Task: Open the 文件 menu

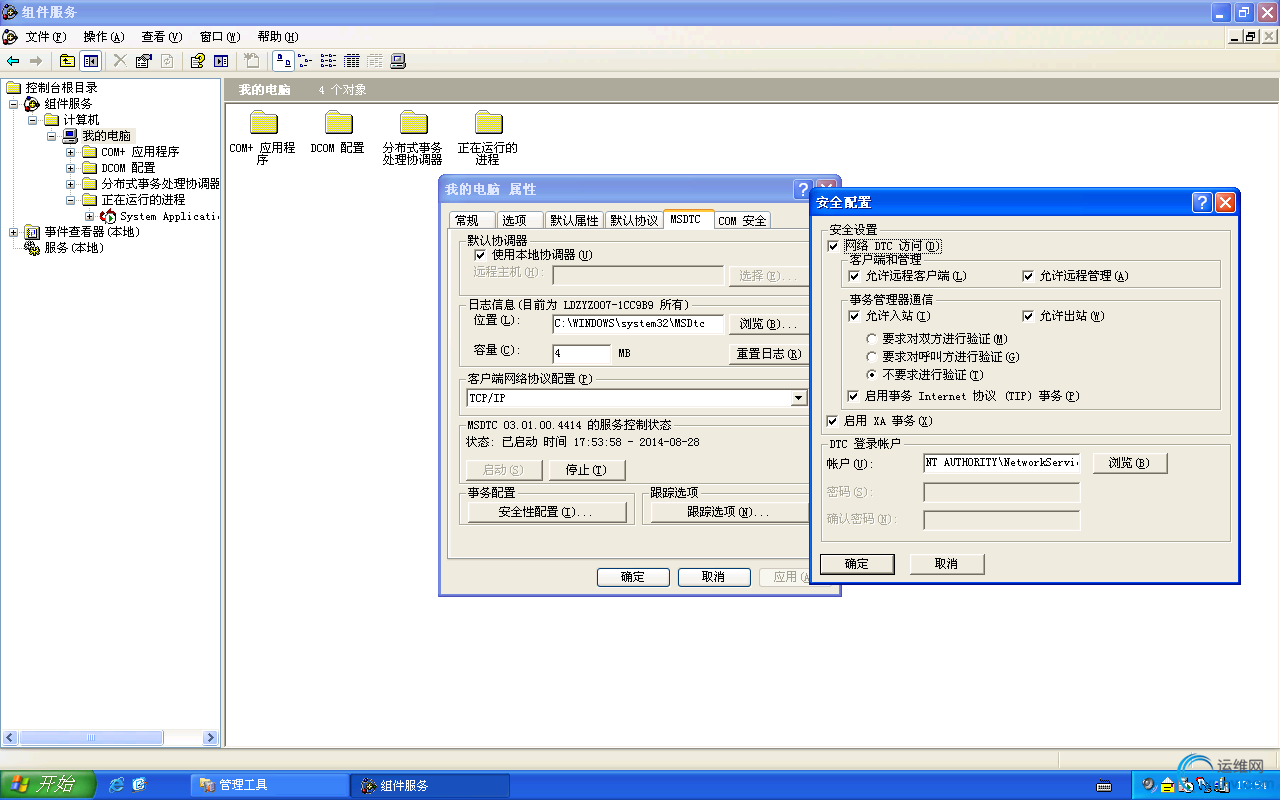Action: (x=45, y=37)
